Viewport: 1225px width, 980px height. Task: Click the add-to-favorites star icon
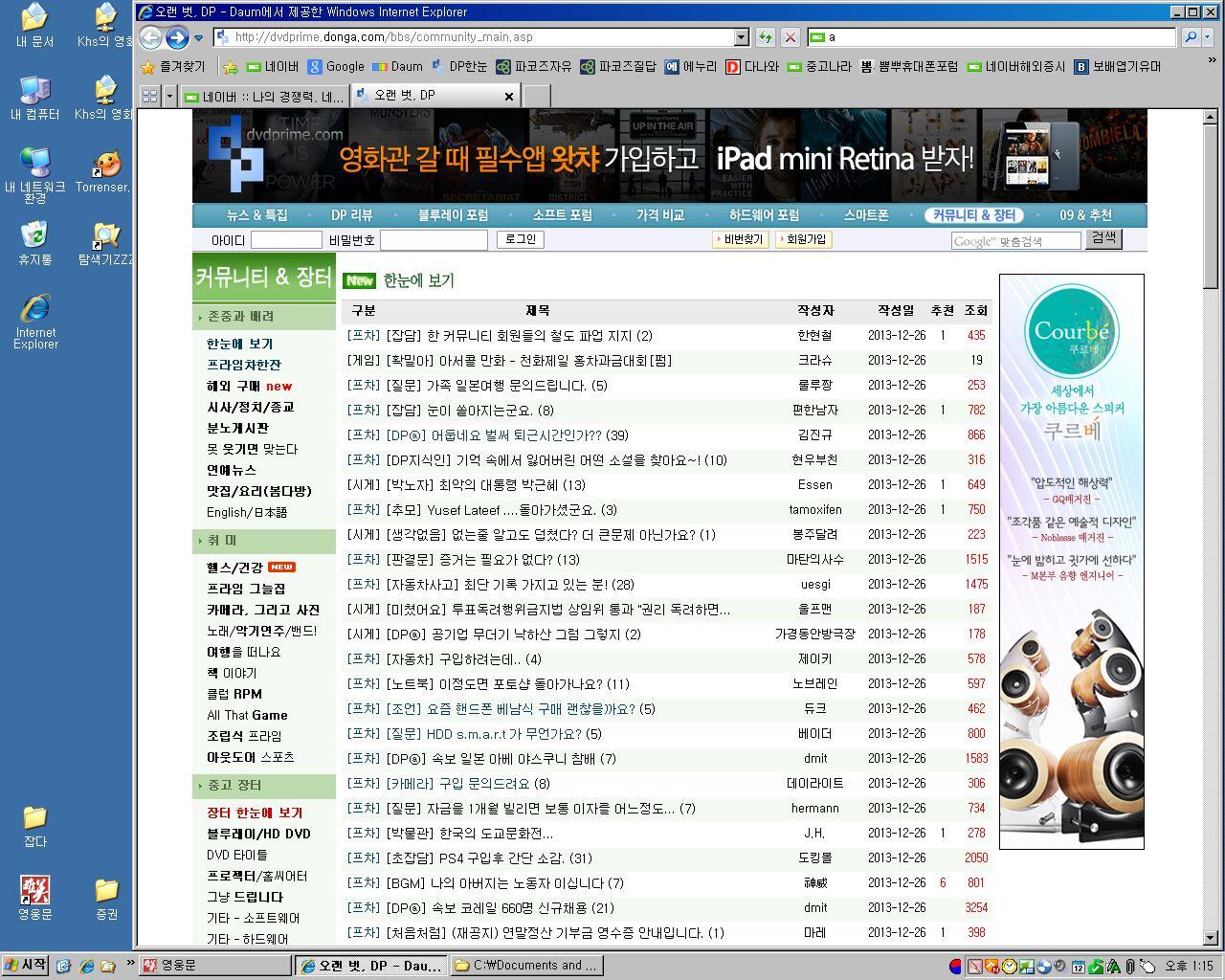tap(231, 67)
